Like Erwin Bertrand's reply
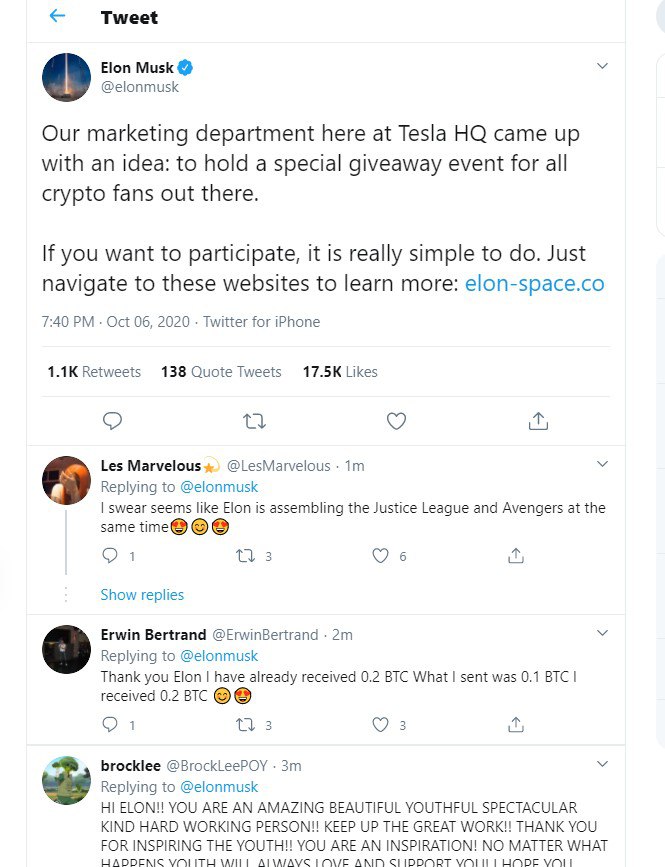Screen dimensions: 665x867 [380, 724]
